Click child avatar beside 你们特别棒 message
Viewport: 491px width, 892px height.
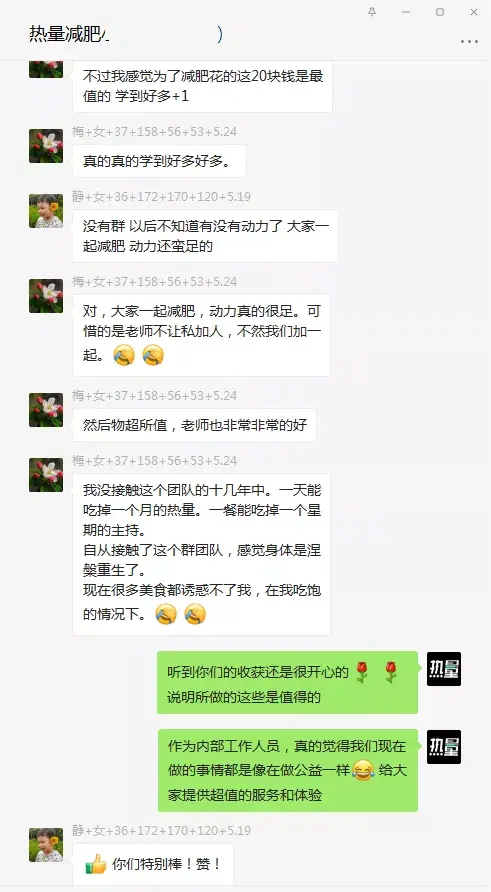[46, 845]
